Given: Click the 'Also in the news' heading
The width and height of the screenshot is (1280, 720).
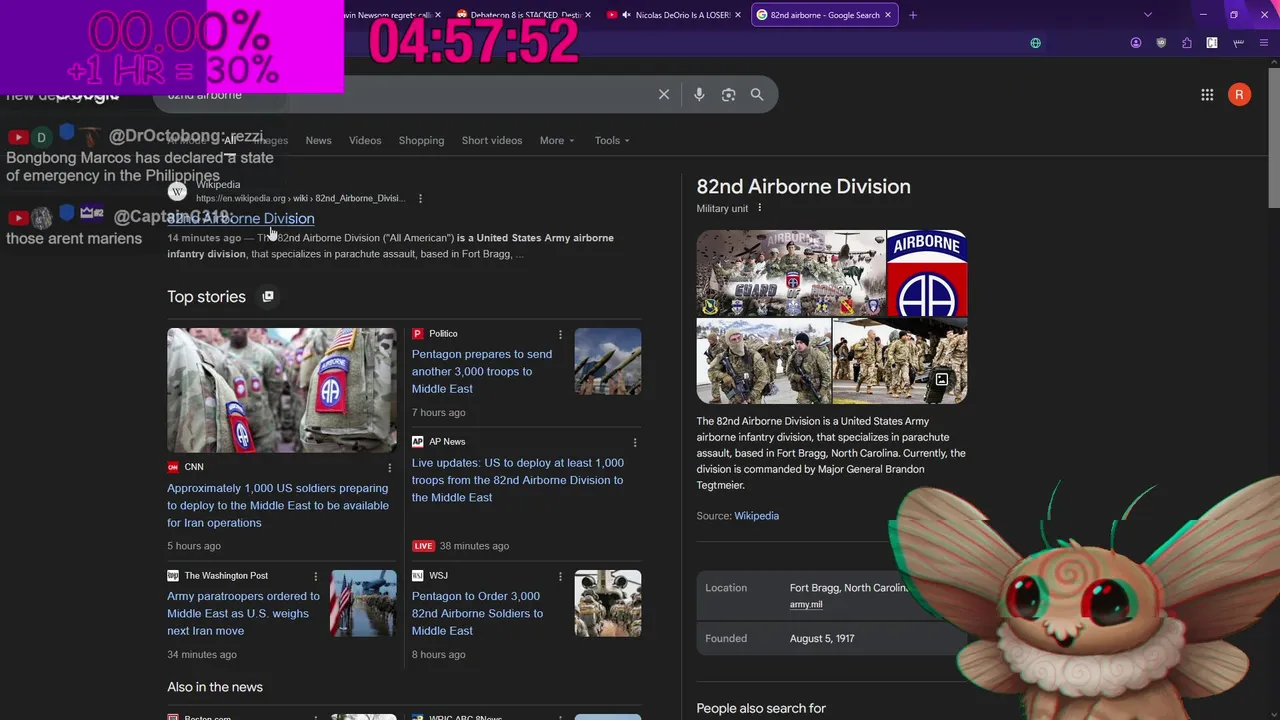Looking at the screenshot, I should click(215, 687).
